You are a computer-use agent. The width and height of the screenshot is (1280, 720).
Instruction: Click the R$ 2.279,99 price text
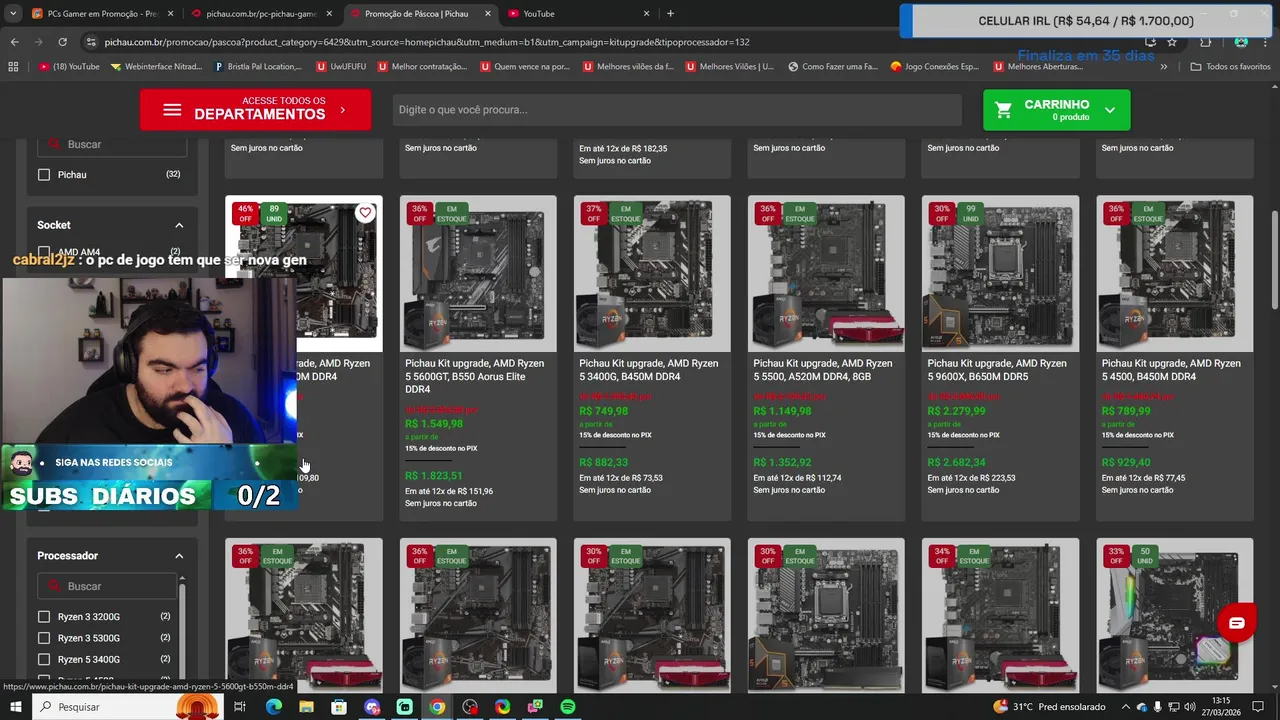[x=956, y=411]
